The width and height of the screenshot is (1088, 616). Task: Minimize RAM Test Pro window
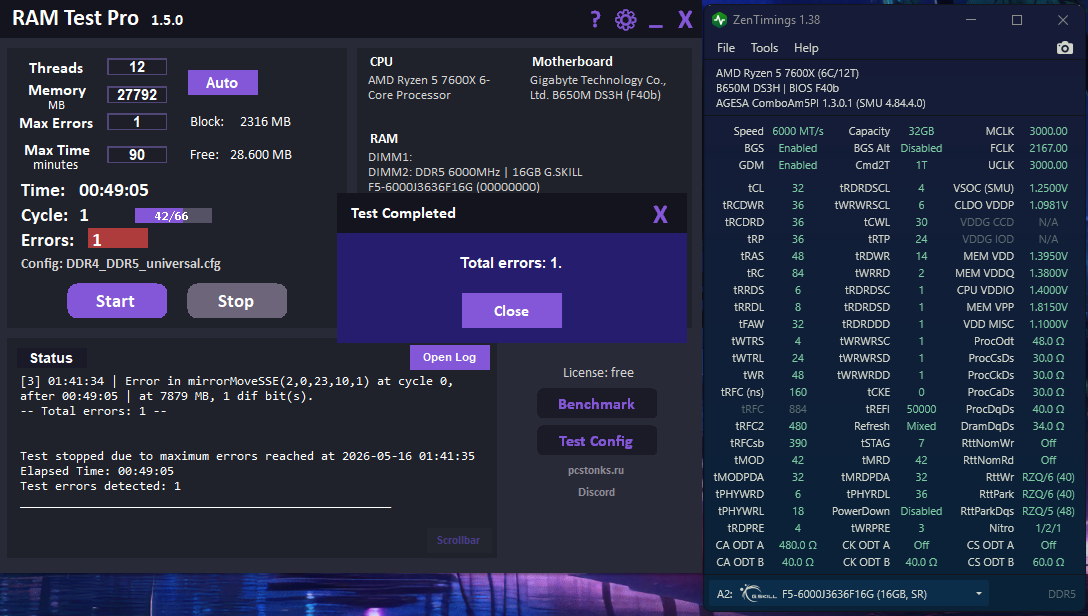coord(656,26)
